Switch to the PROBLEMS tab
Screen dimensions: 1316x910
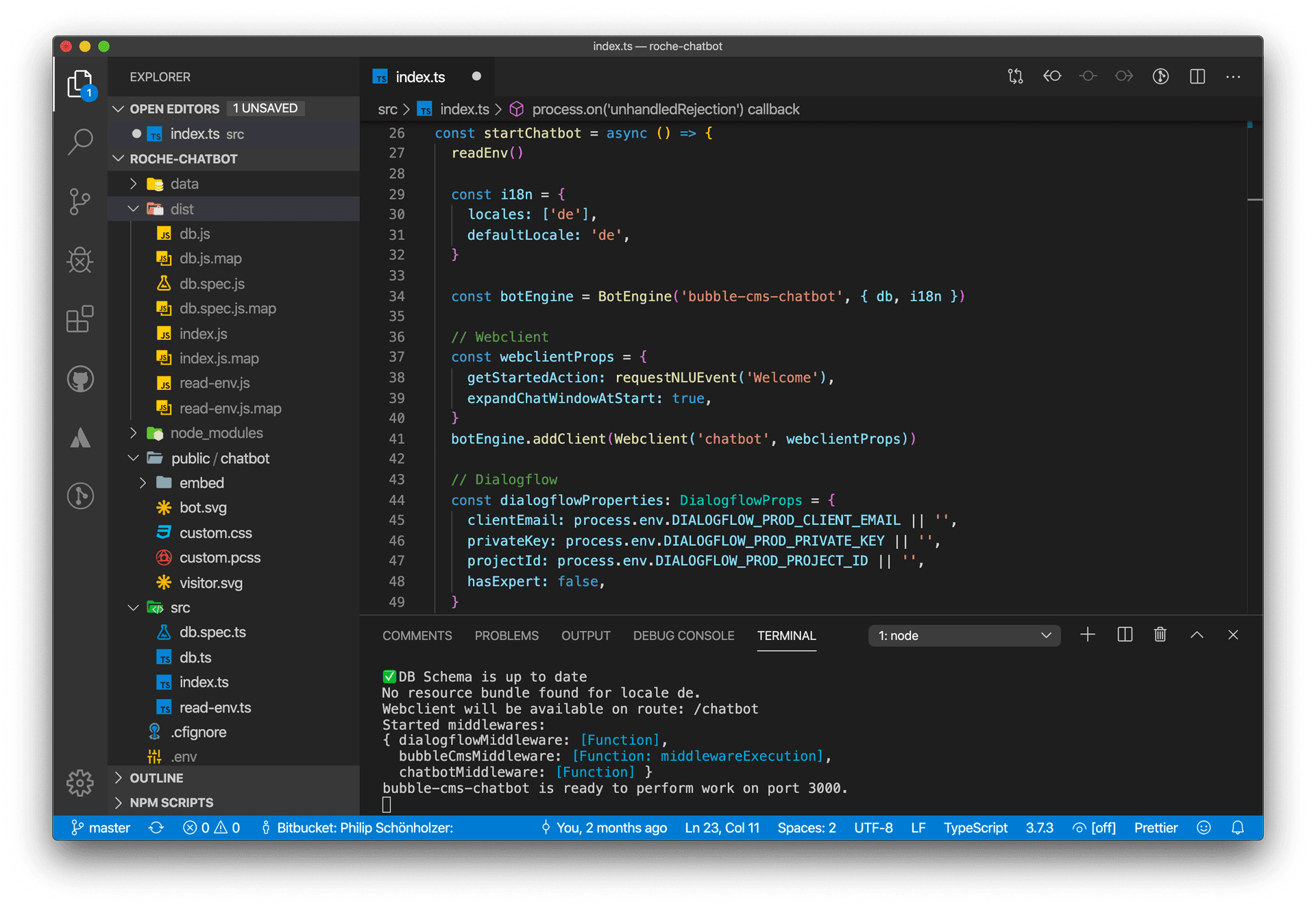coord(506,636)
